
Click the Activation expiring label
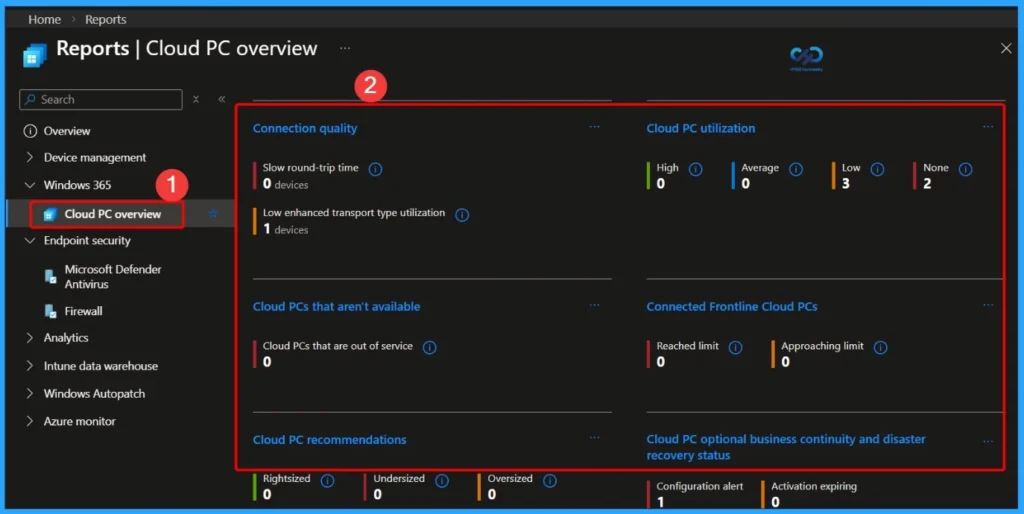point(814,486)
